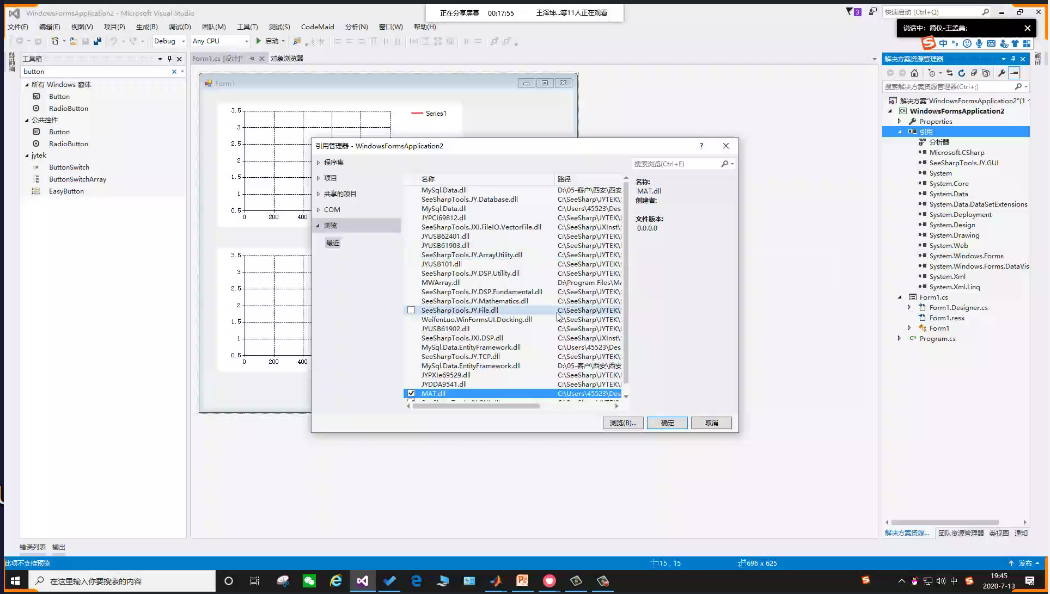The height and width of the screenshot is (594, 1050).
Task: Click the confirm button next to Browse
Action: 667,423
